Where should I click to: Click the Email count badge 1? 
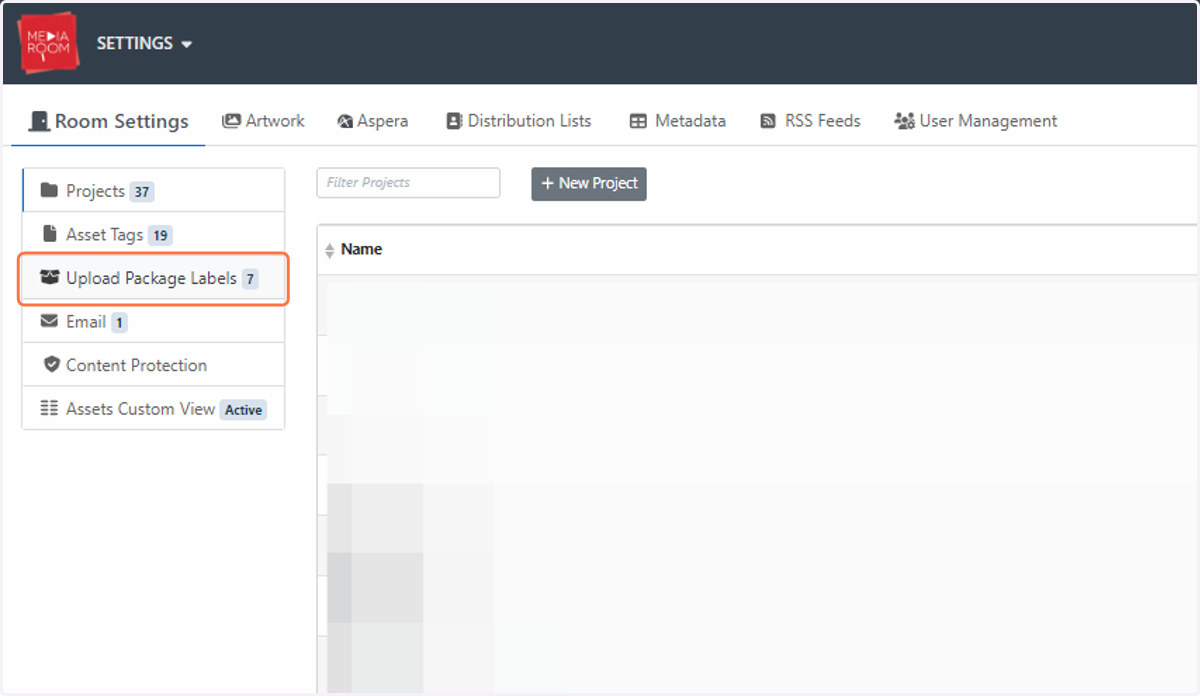119,323
